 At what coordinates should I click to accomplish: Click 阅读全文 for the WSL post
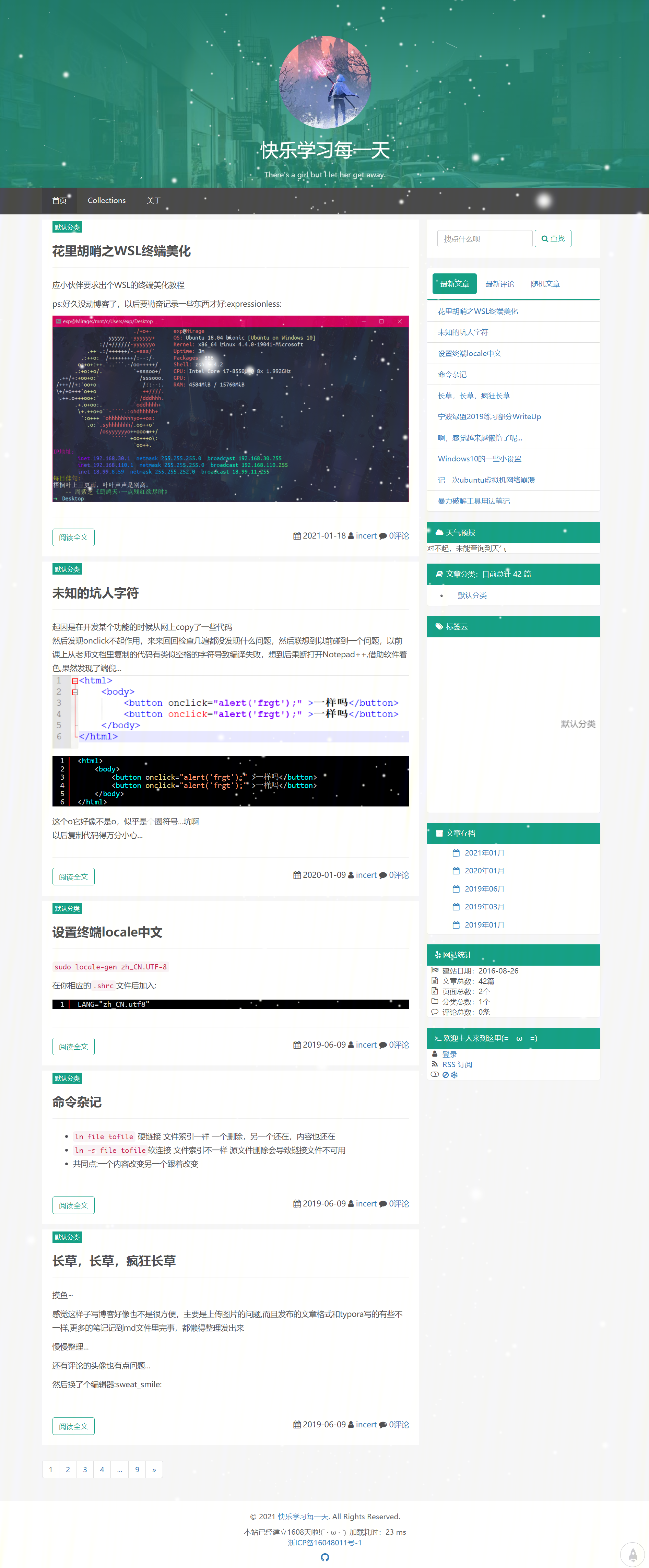click(x=73, y=538)
